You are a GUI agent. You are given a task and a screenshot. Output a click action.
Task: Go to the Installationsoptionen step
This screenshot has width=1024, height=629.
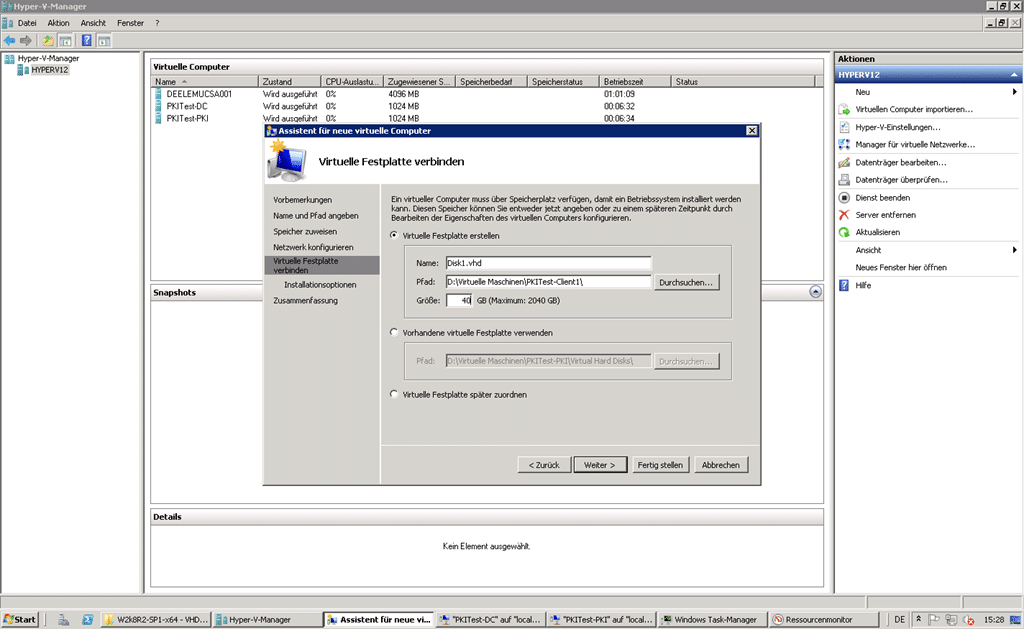(320, 285)
